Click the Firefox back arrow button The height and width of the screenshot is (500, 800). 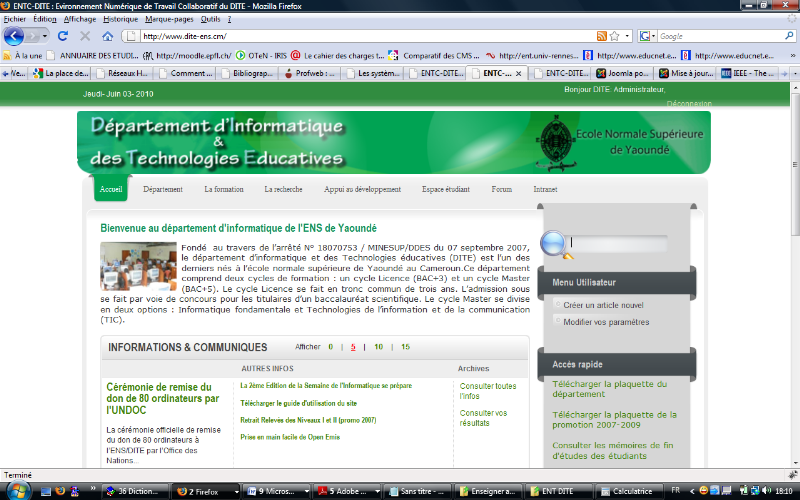(14, 36)
